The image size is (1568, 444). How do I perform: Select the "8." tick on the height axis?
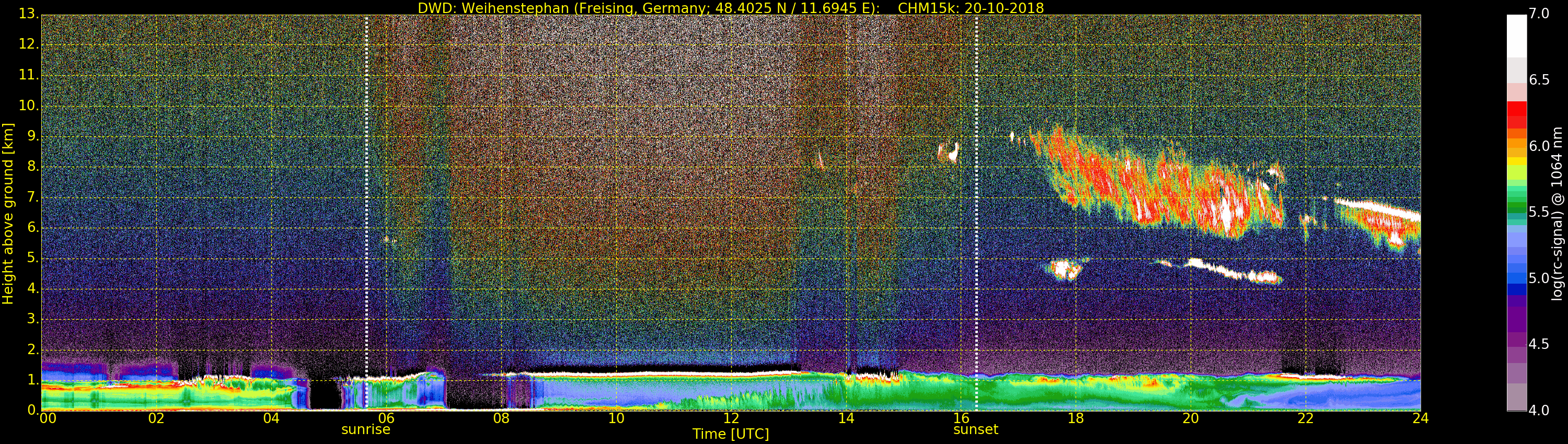(33, 167)
